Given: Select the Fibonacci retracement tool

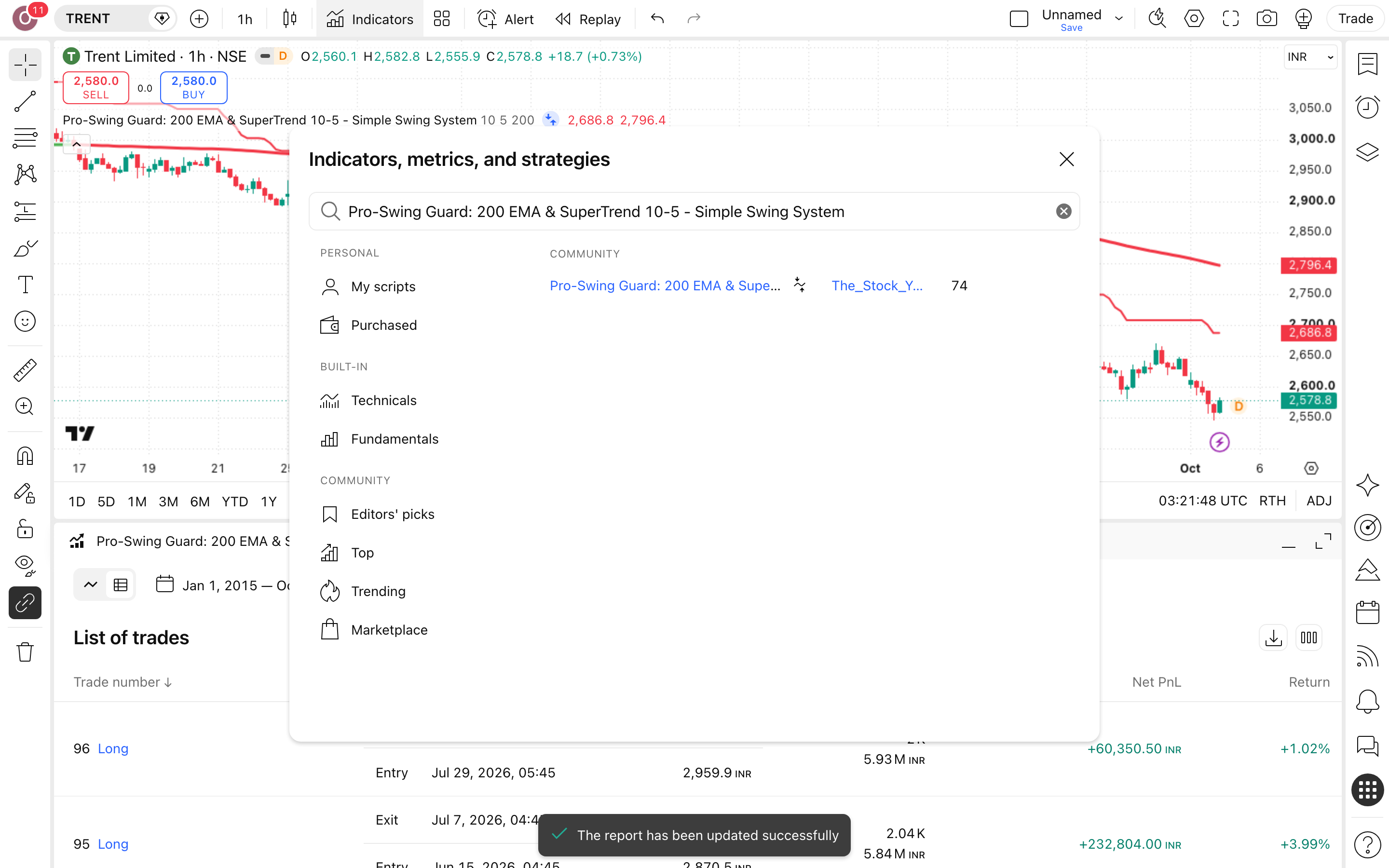Looking at the screenshot, I should 25,138.
